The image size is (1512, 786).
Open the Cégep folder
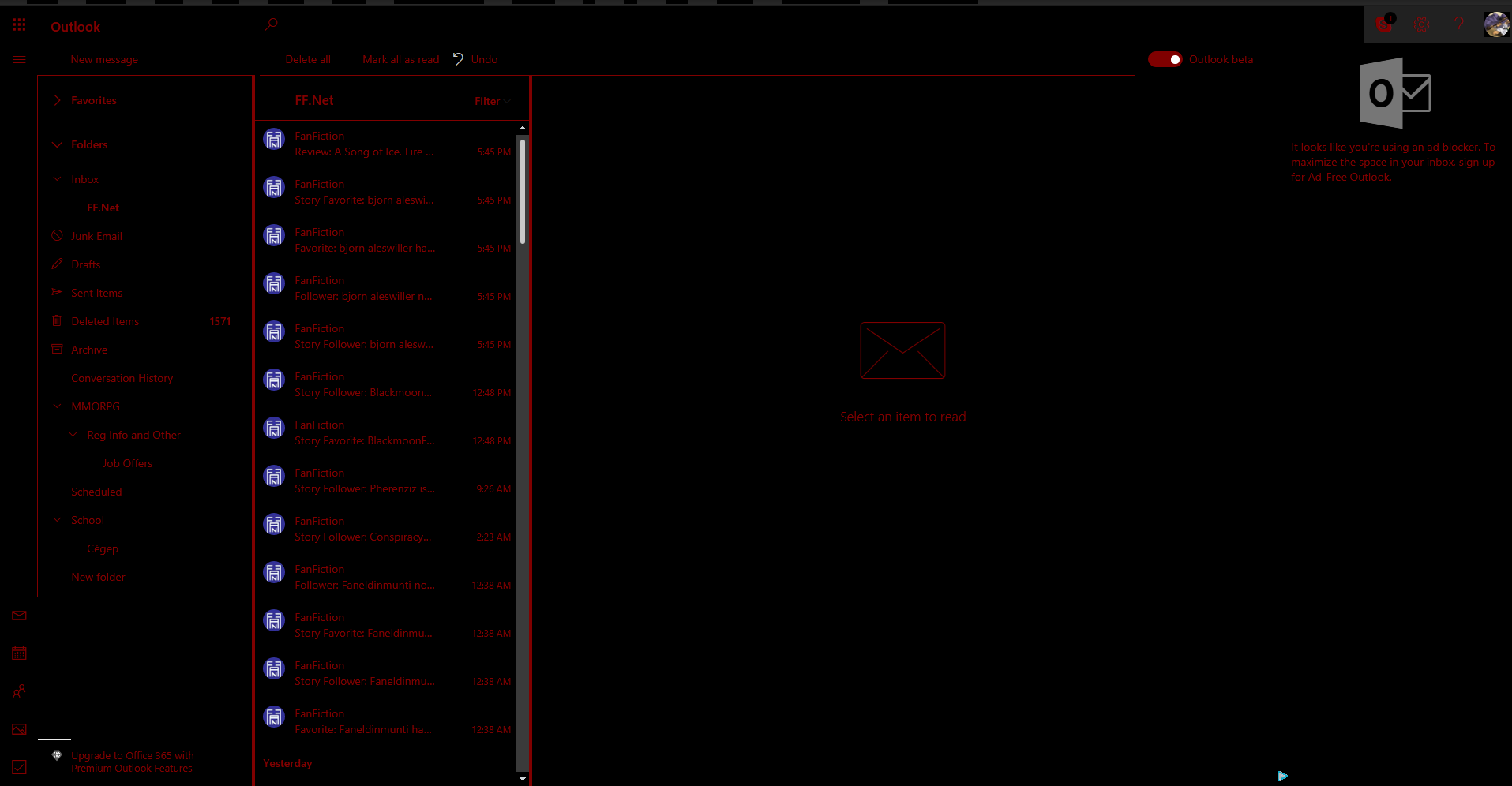coord(103,548)
